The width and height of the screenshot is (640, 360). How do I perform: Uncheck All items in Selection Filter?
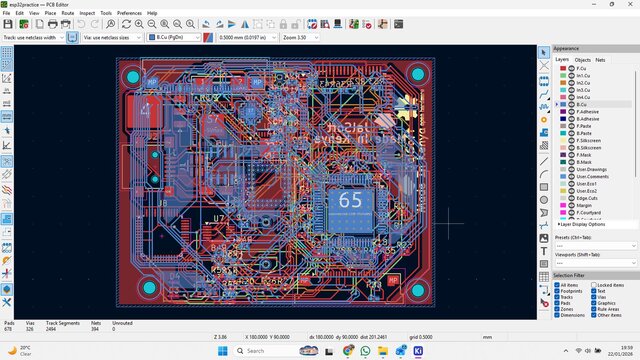click(557, 285)
